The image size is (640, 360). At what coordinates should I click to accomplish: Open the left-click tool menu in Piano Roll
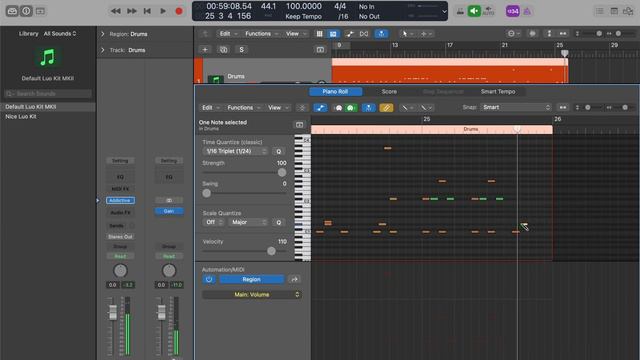[x=407, y=107]
